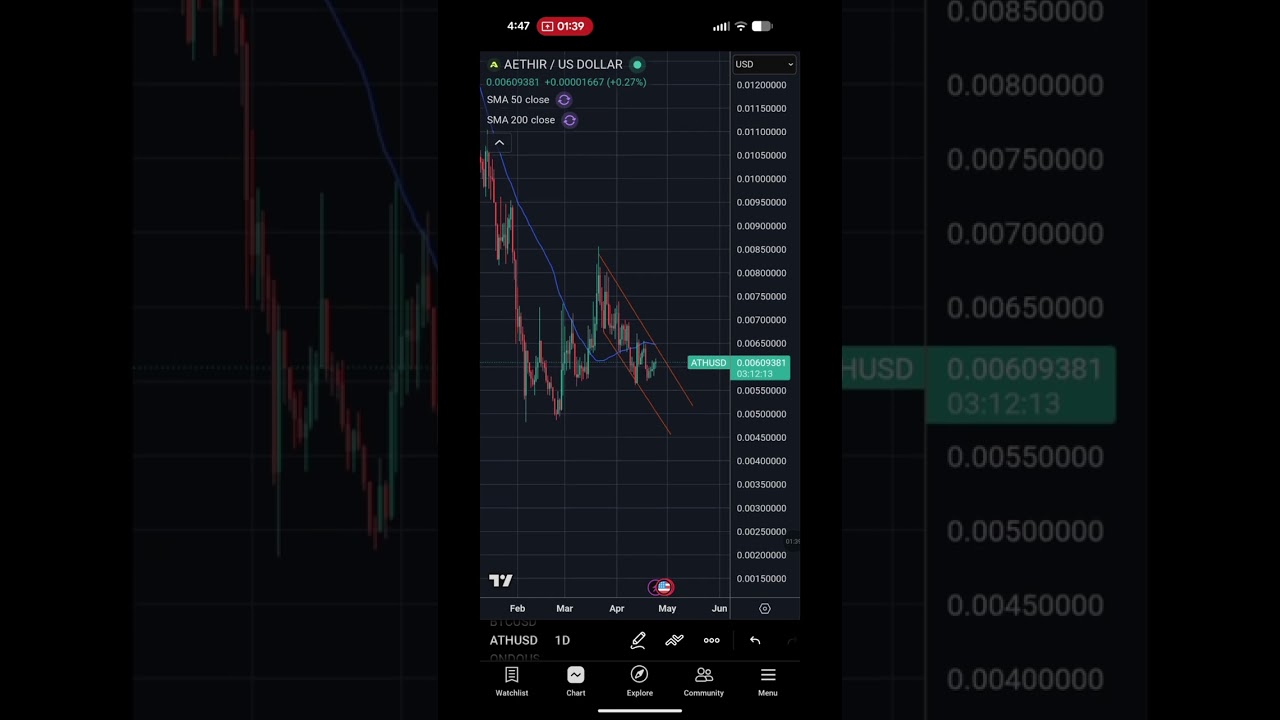
Task: Switch to the Watchlist tab
Action: (512, 681)
